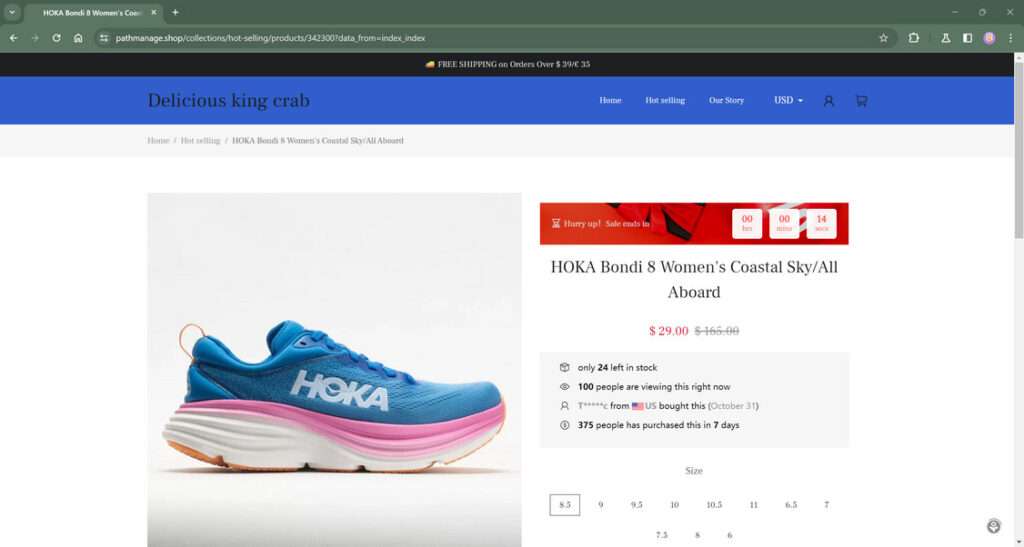This screenshot has height=547, width=1024.
Task: Select size 10
Action: pos(674,505)
